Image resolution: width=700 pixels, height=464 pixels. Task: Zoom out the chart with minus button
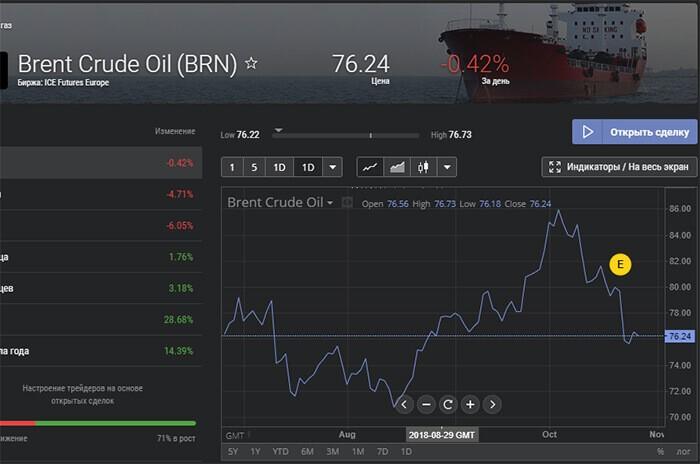pyautogui.click(x=426, y=404)
